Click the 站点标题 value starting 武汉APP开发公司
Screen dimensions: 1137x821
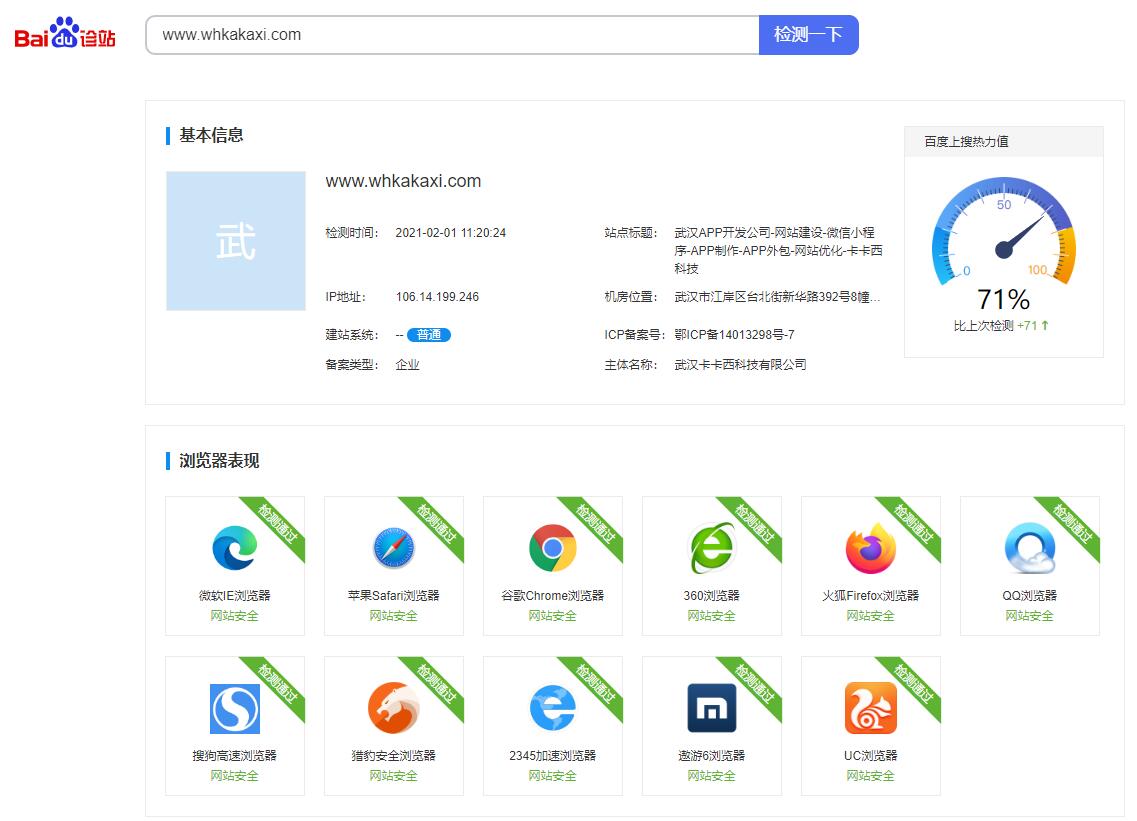point(778,250)
